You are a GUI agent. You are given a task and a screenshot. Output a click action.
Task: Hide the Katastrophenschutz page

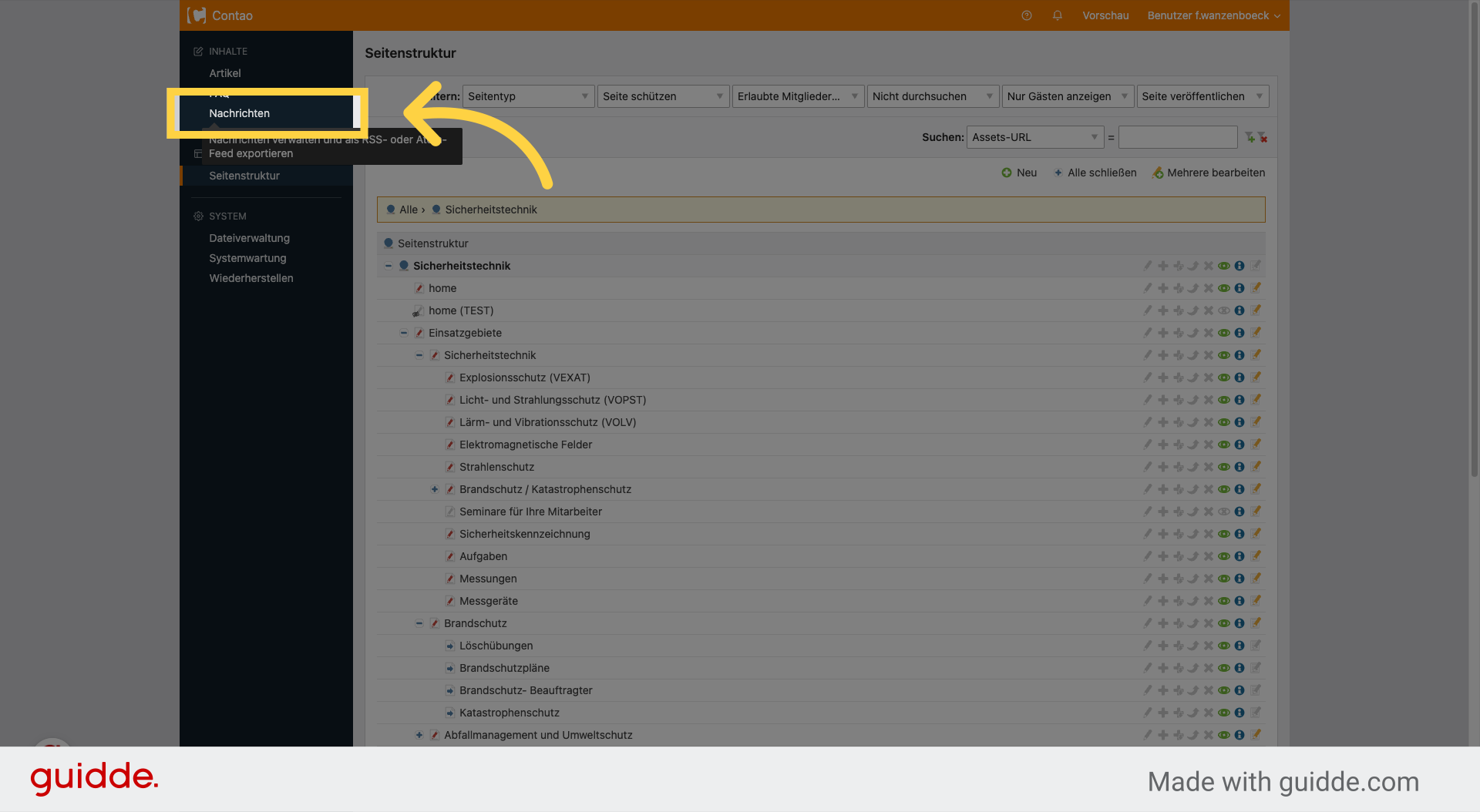coord(1224,713)
